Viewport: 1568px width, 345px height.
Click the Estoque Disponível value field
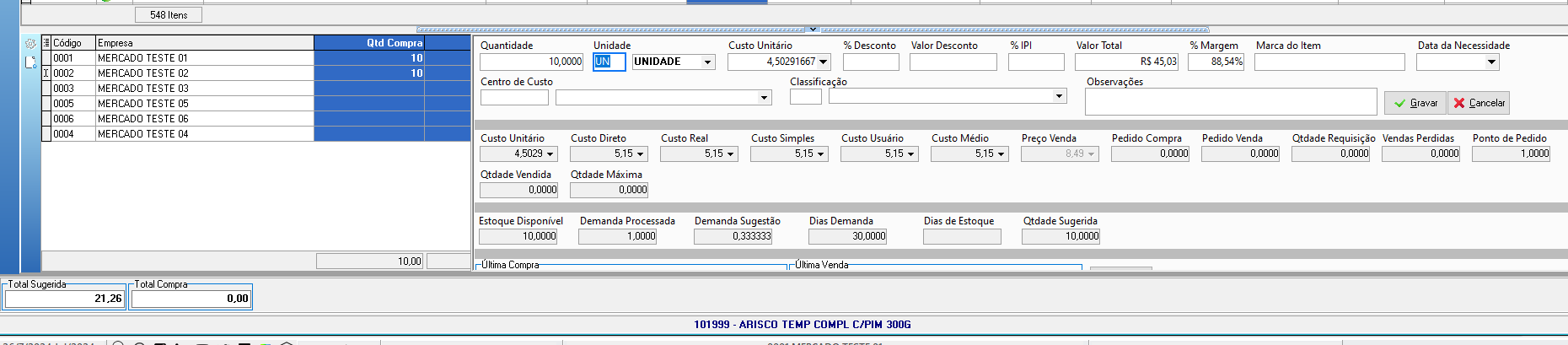(x=518, y=236)
